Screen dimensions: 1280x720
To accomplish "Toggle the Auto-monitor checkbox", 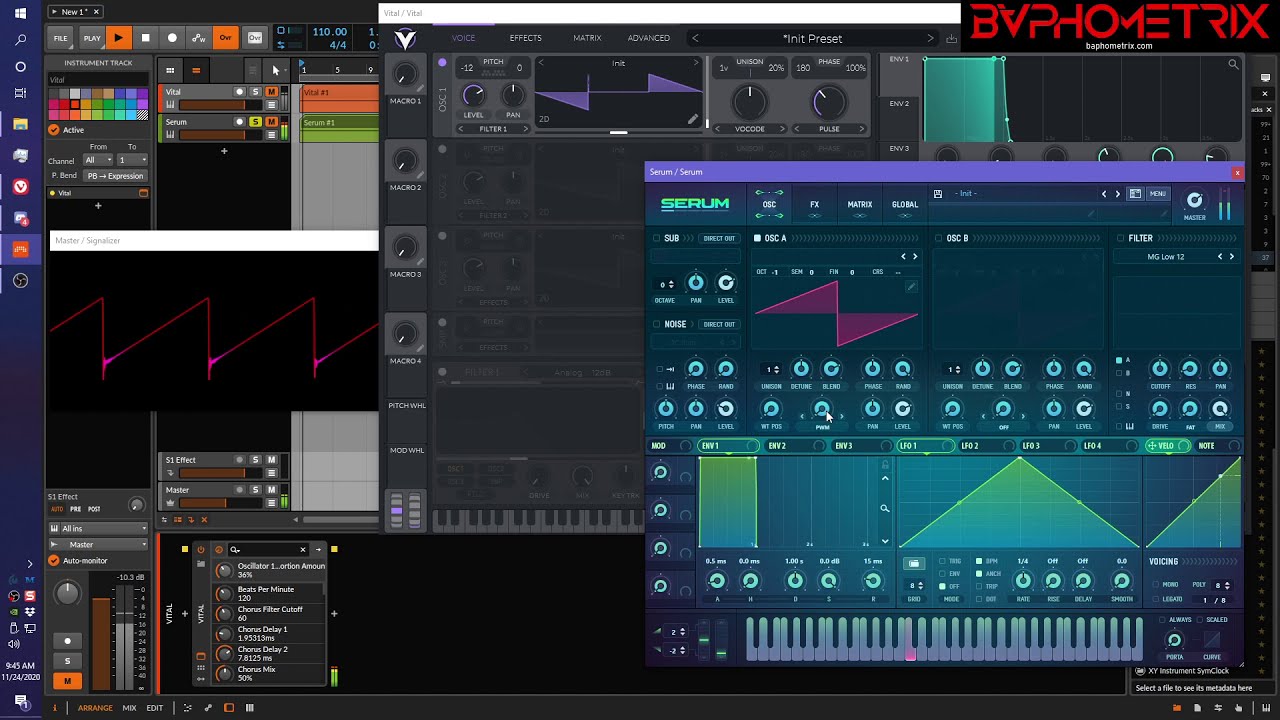I will pyautogui.click(x=54, y=561).
